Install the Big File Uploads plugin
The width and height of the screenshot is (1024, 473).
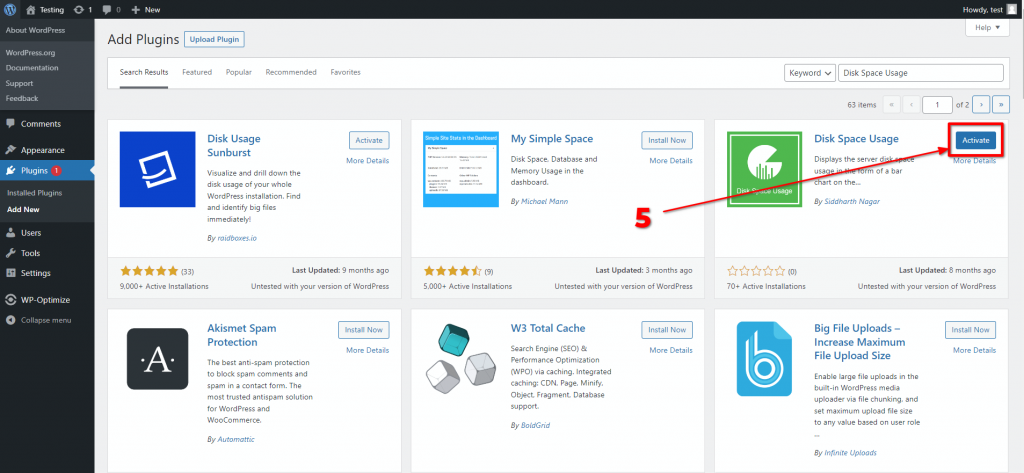971,330
